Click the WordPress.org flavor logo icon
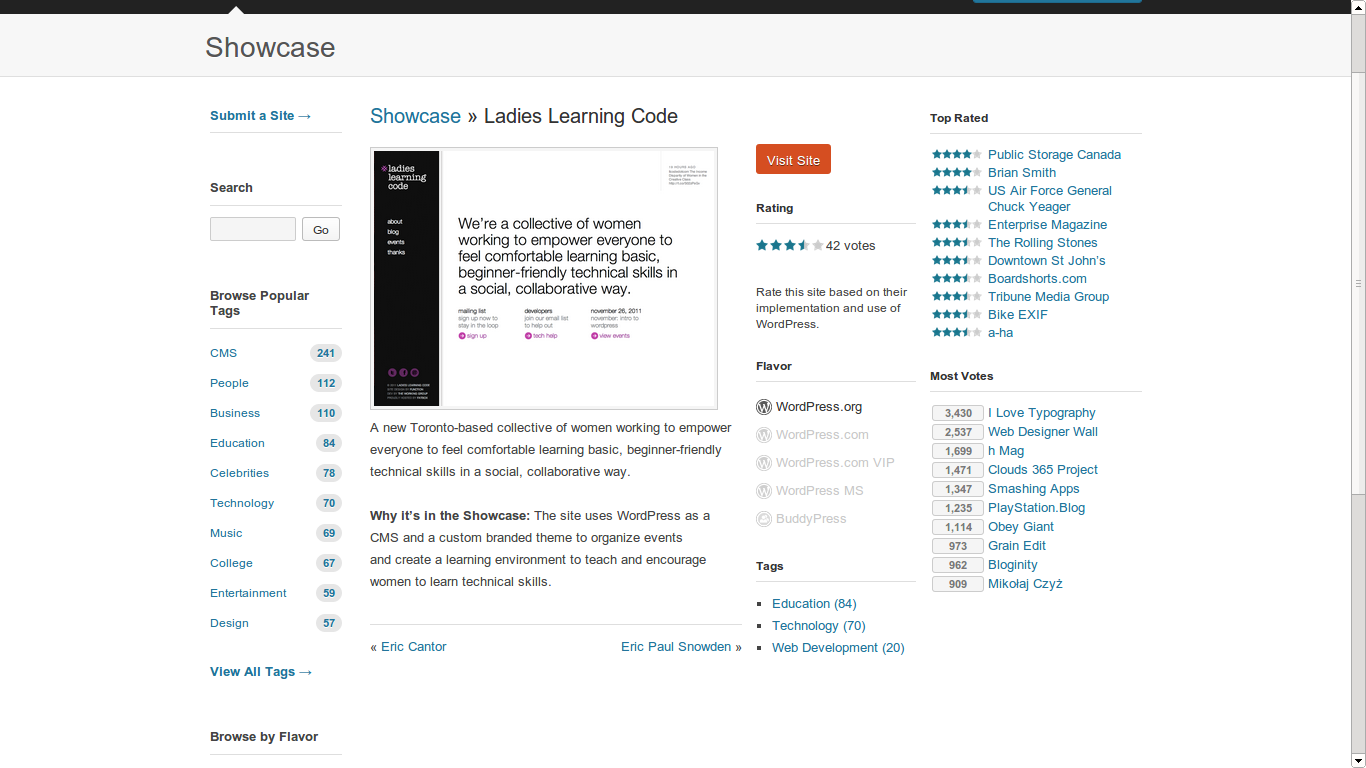This screenshot has width=1366, height=768. [764, 407]
